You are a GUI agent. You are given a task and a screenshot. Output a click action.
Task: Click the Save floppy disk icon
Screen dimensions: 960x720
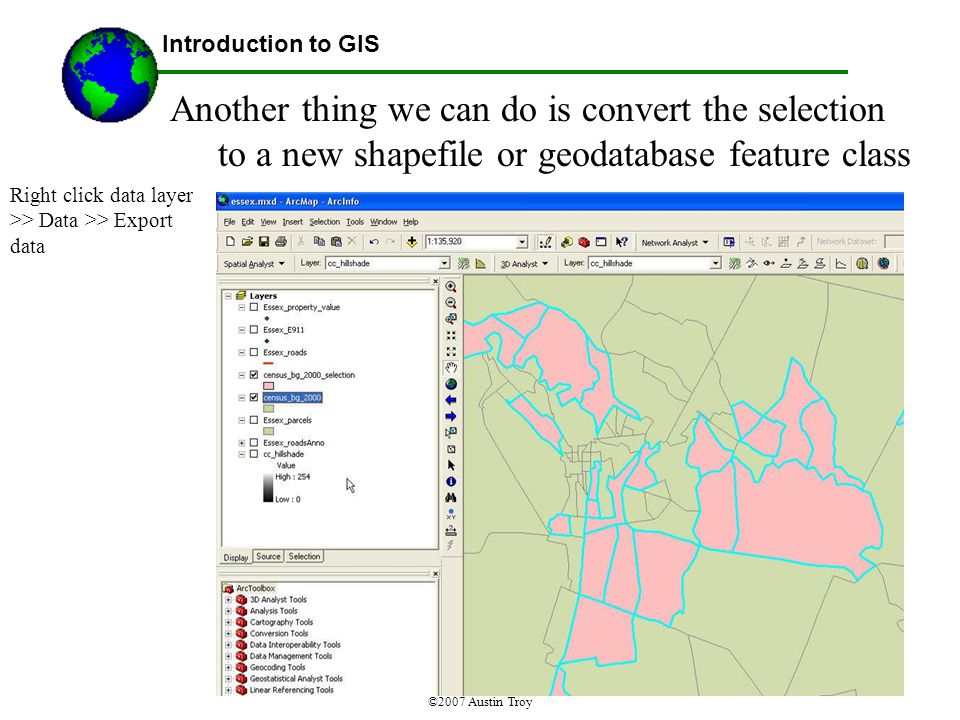tap(264, 242)
